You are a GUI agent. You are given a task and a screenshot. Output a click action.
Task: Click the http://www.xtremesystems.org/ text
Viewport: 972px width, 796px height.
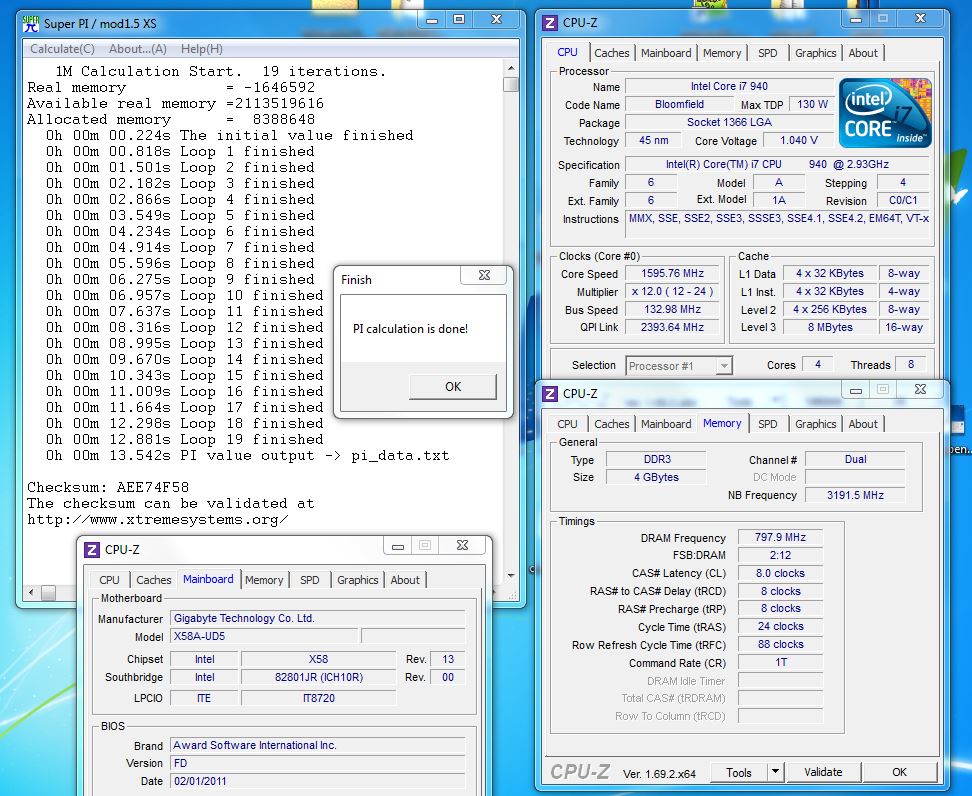pos(157,520)
